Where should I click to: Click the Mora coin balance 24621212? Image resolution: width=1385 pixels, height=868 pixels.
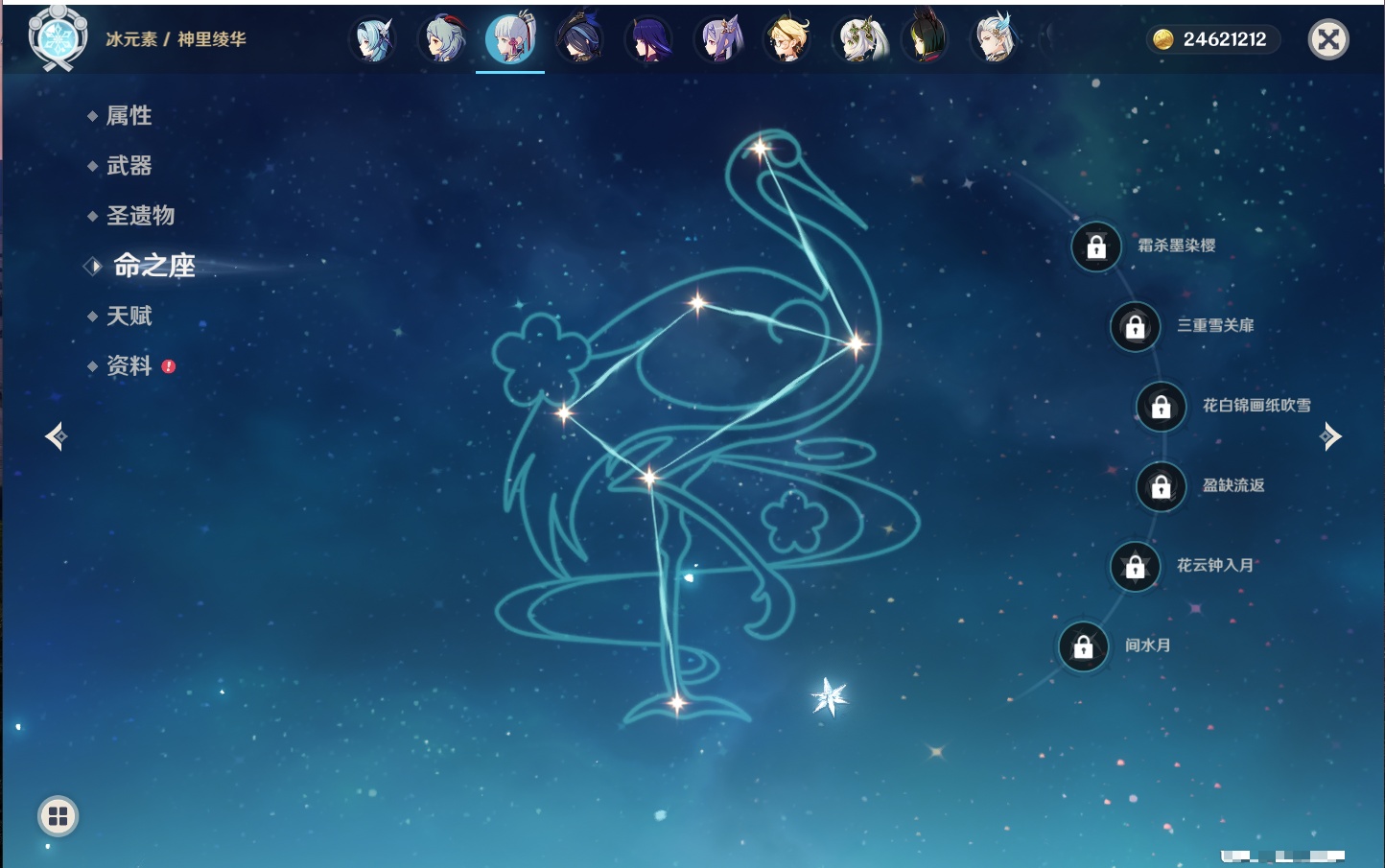click(x=1212, y=39)
